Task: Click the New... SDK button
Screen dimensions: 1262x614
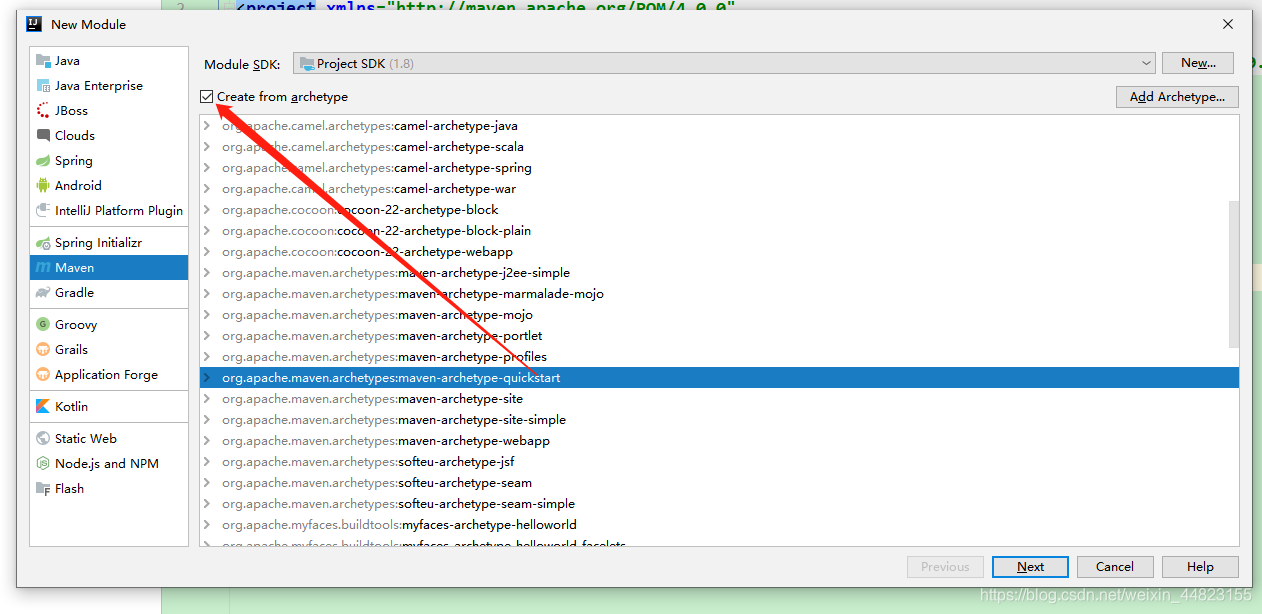Action: 1198,63
